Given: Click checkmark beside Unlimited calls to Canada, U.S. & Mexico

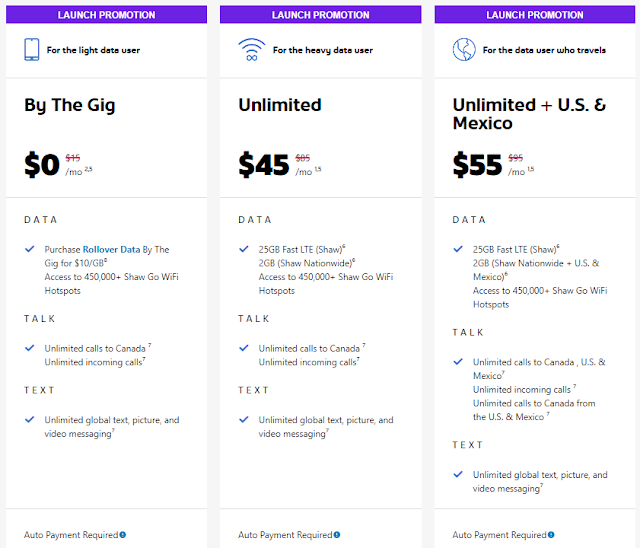Looking at the screenshot, I should (458, 362).
